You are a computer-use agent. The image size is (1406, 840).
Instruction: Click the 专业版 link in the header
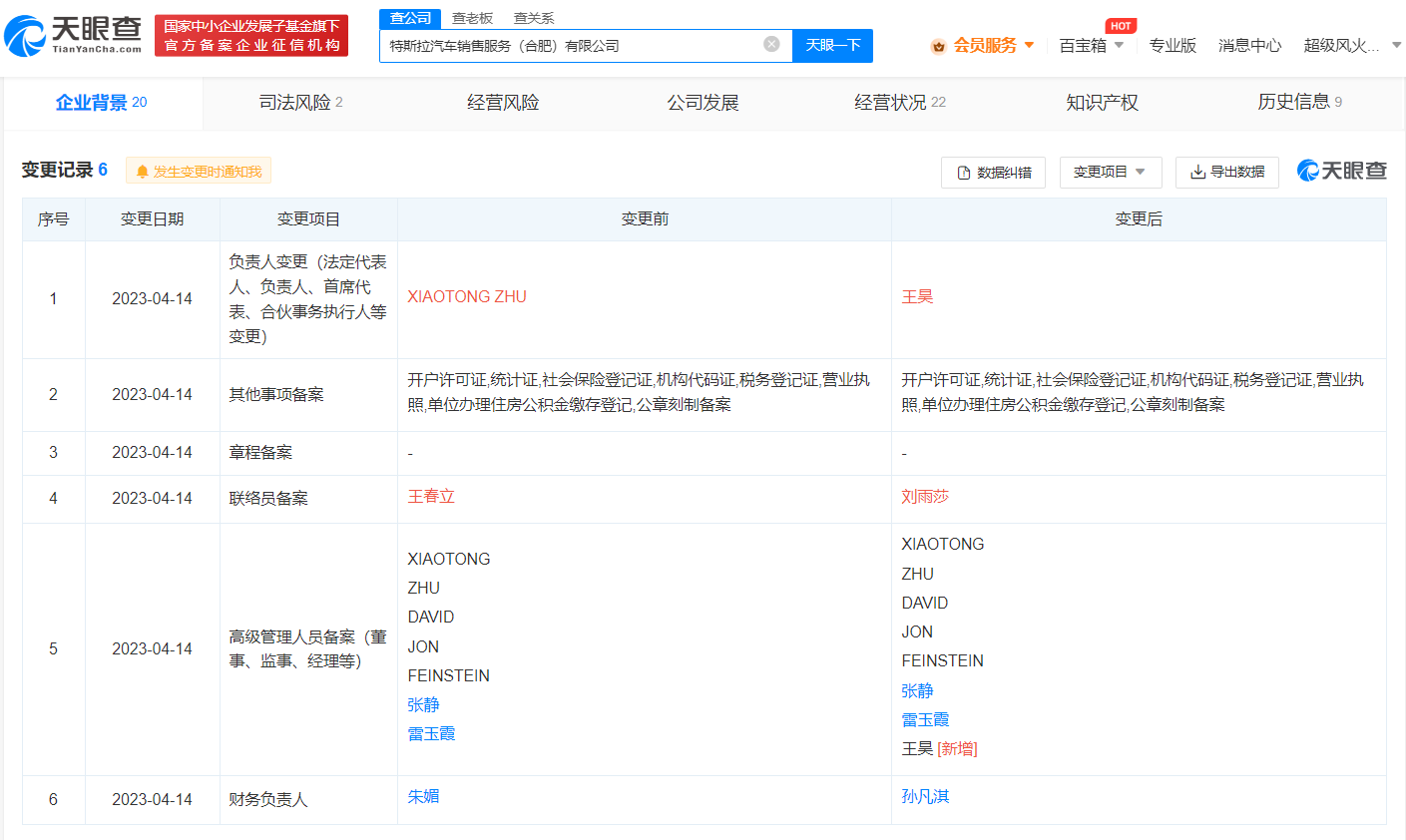pos(1172,46)
